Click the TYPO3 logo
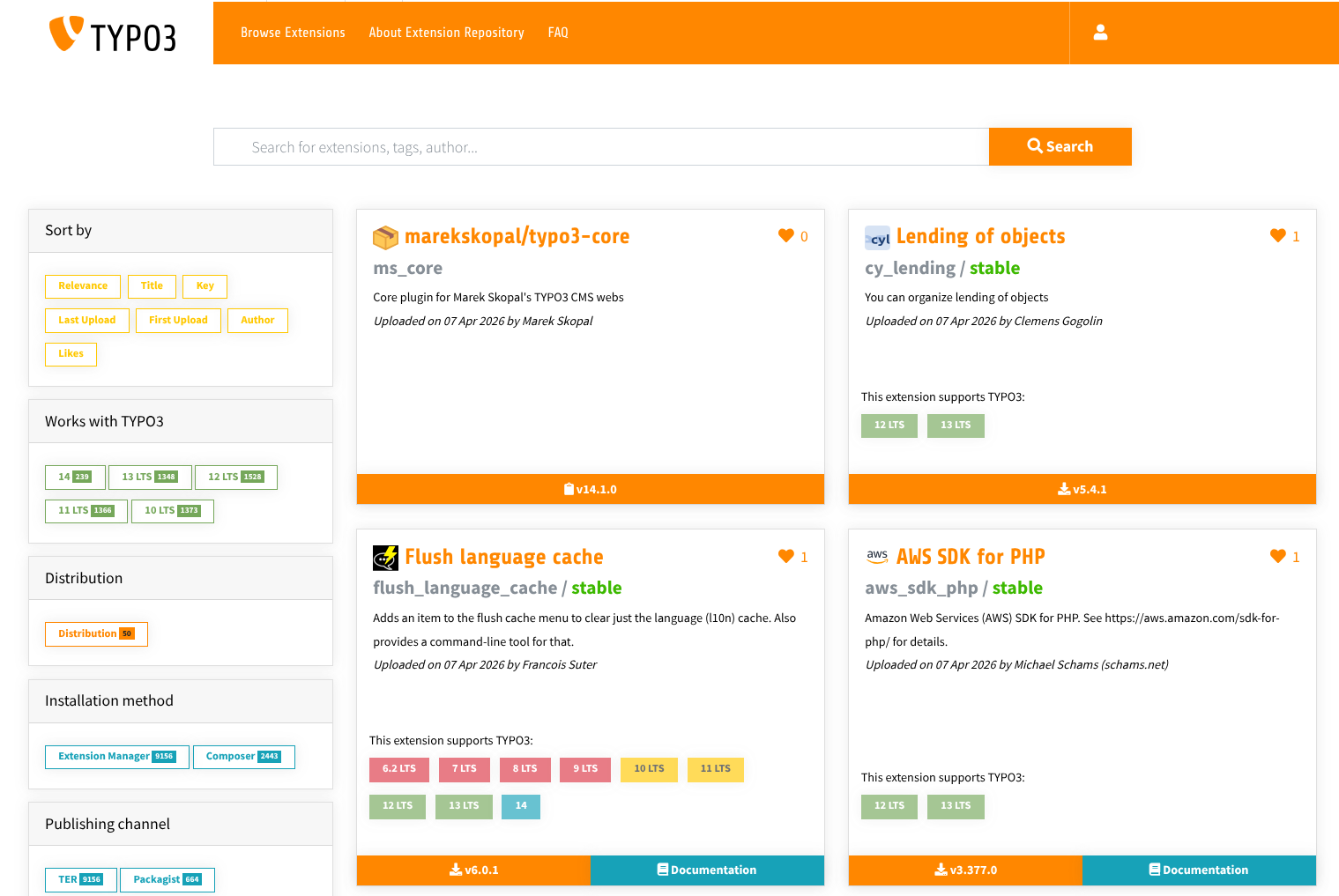1339x896 pixels. (112, 34)
